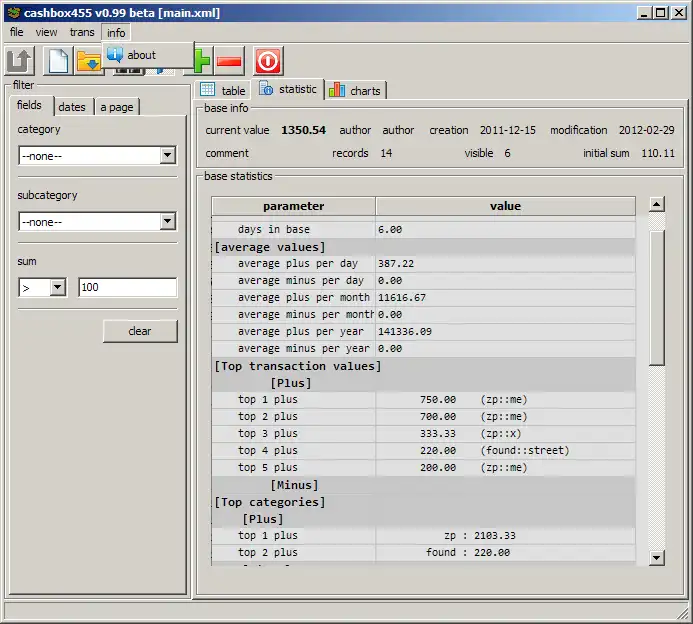This screenshot has height=624, width=693.
Task: Add a transaction with green plus icon
Action: [203, 61]
